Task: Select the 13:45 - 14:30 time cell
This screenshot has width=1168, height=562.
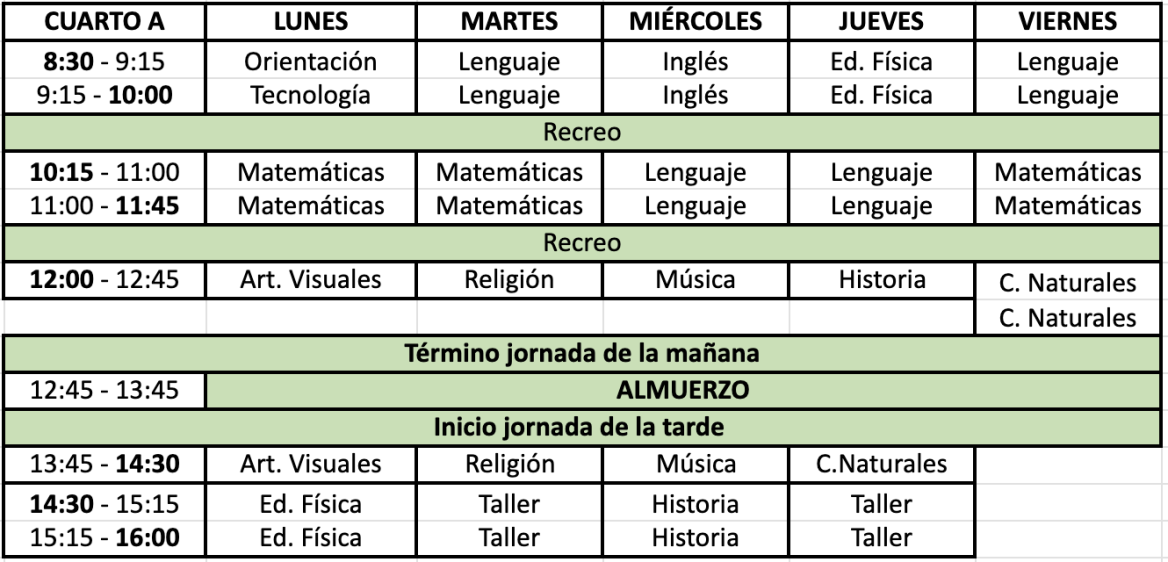Action: click(x=104, y=464)
